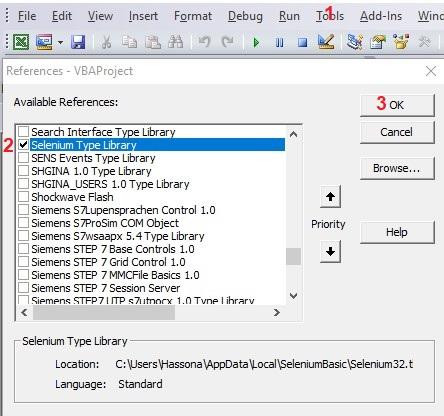Open the Project Explorer icon
Image resolution: width=444 pixels, height=416 pixels.
(x=355, y=42)
